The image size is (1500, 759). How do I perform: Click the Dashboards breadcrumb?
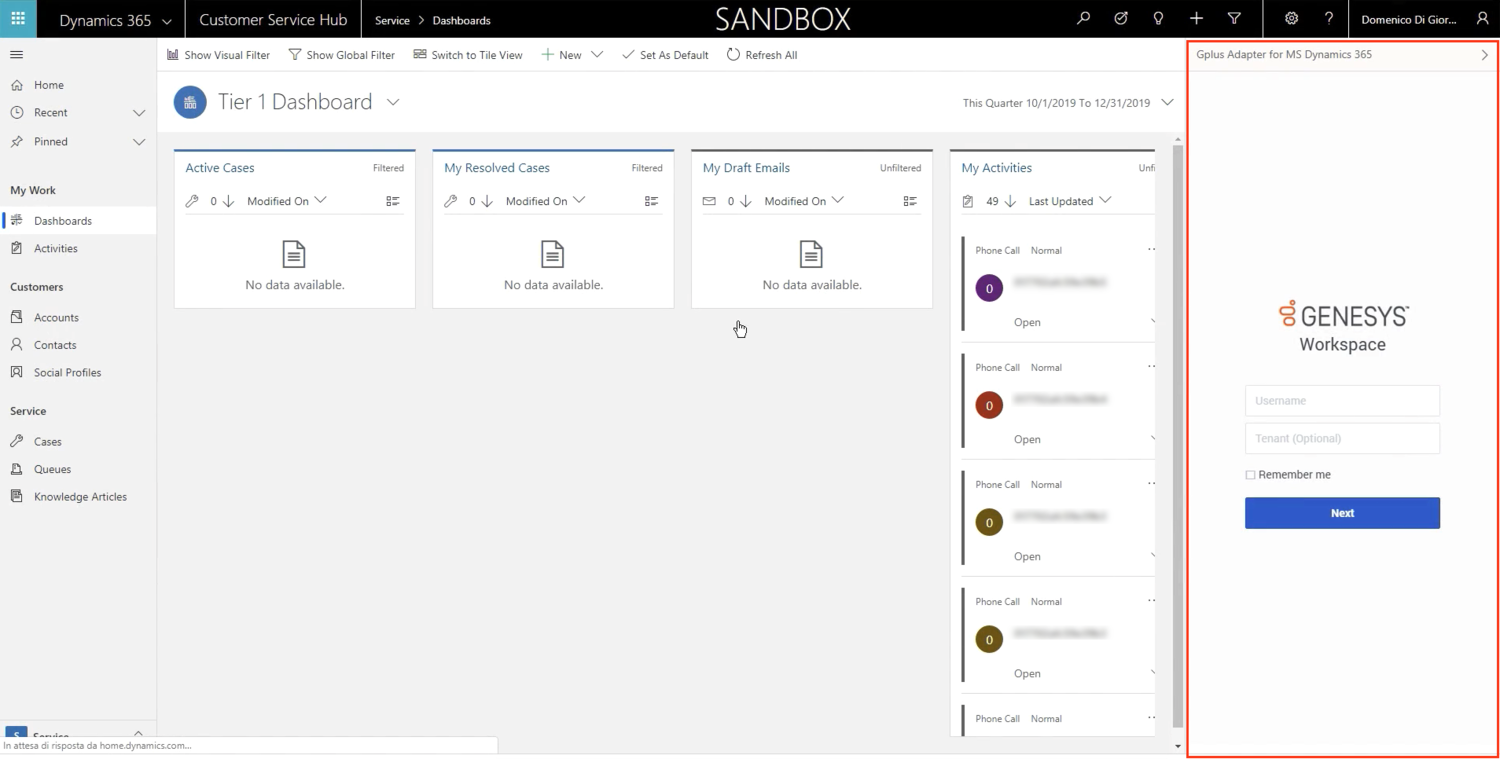(x=461, y=20)
